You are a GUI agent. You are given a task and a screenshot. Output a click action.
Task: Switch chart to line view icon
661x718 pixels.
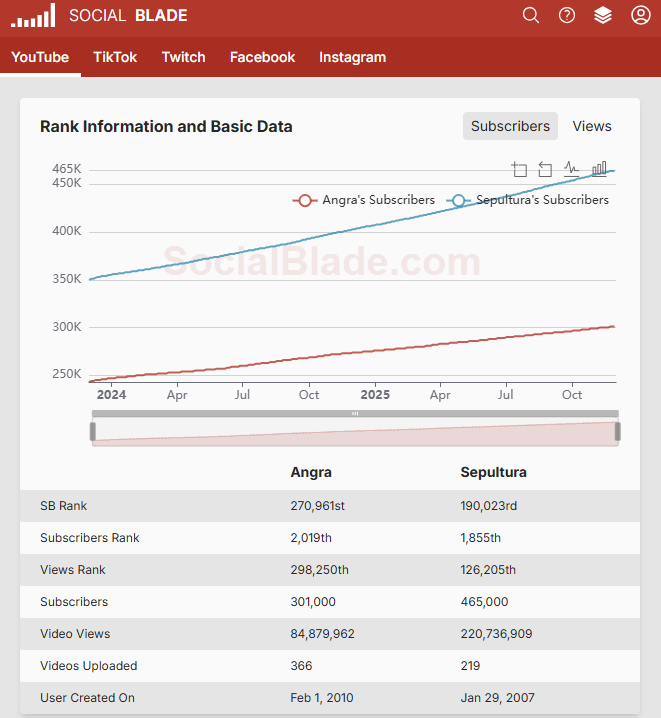(571, 169)
